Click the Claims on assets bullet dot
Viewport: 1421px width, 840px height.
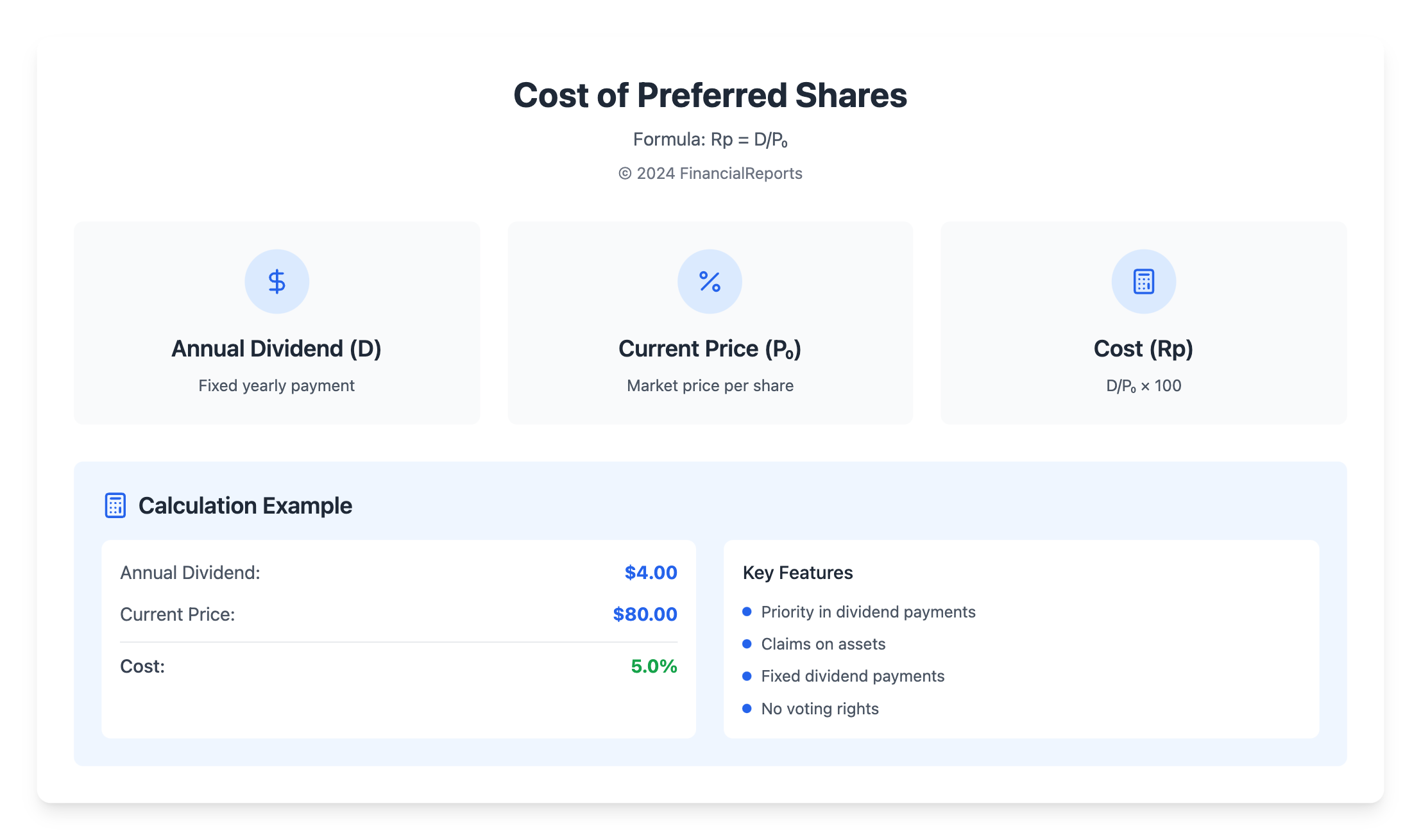point(747,644)
